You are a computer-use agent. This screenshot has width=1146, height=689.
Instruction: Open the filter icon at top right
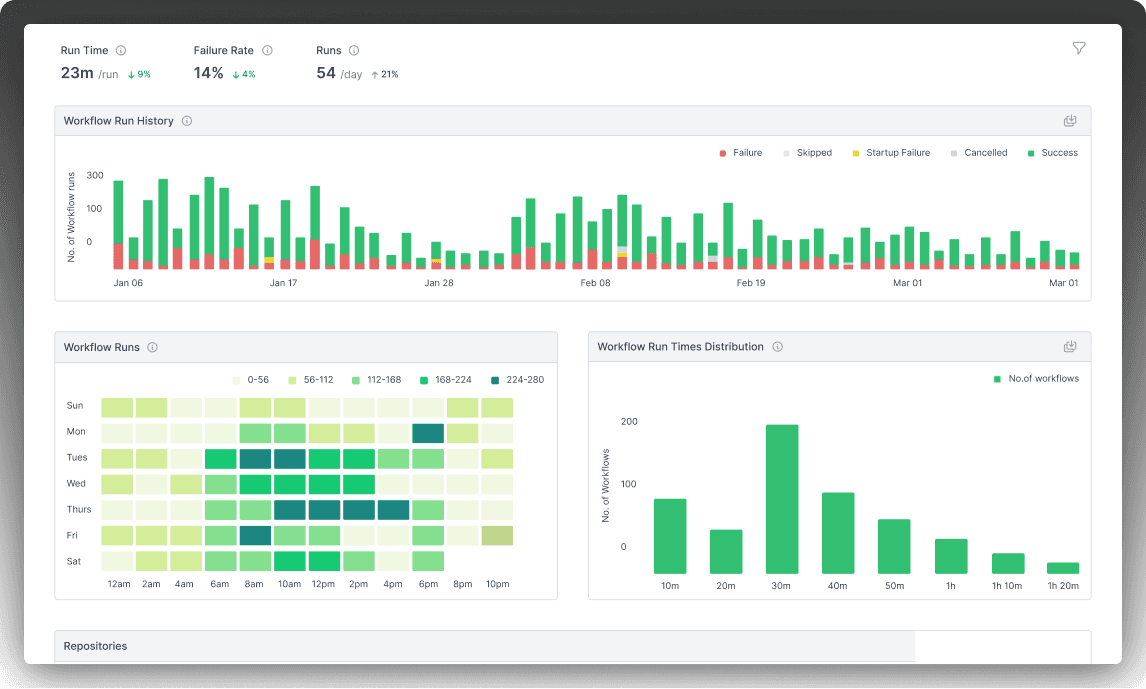(x=1078, y=47)
